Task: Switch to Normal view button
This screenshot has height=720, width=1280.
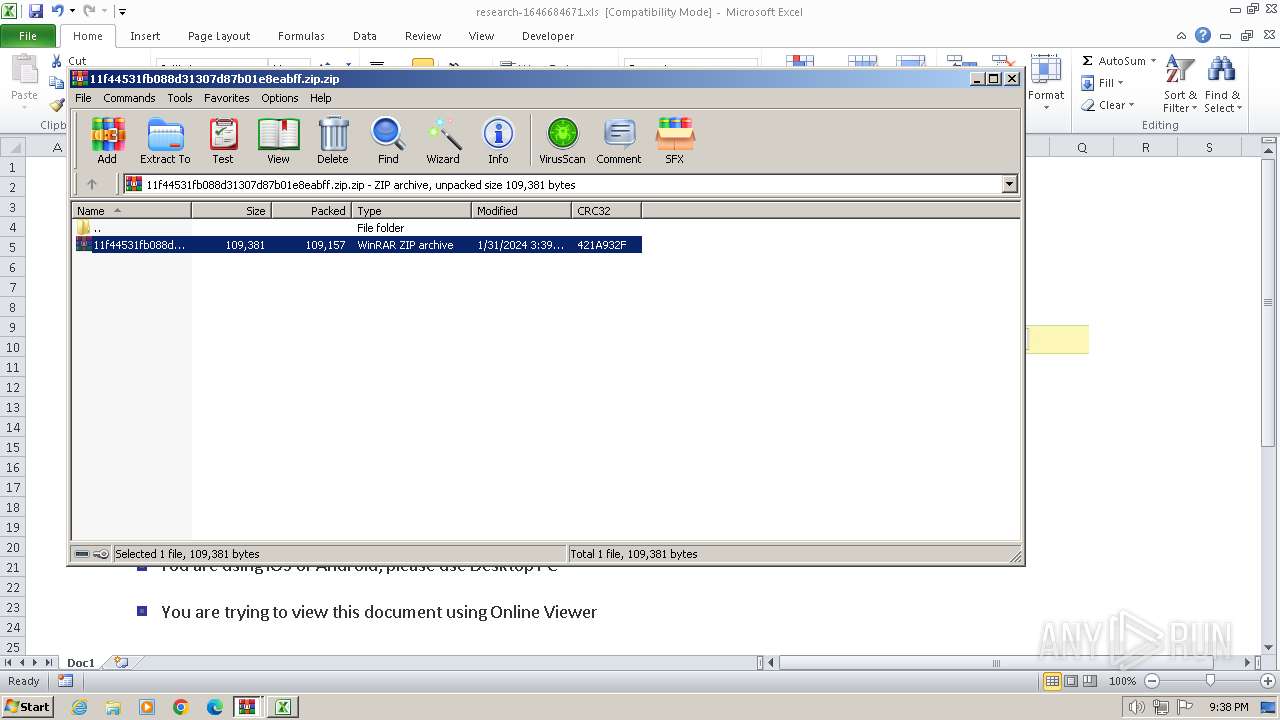Action: click(1052, 681)
